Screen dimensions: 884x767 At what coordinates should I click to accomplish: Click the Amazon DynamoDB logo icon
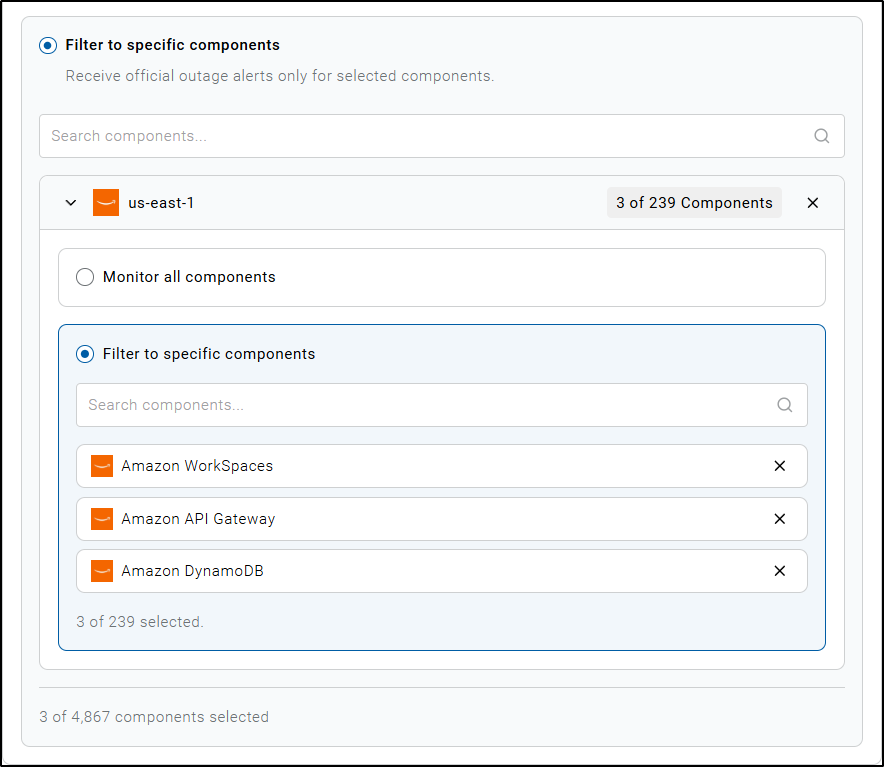click(102, 571)
